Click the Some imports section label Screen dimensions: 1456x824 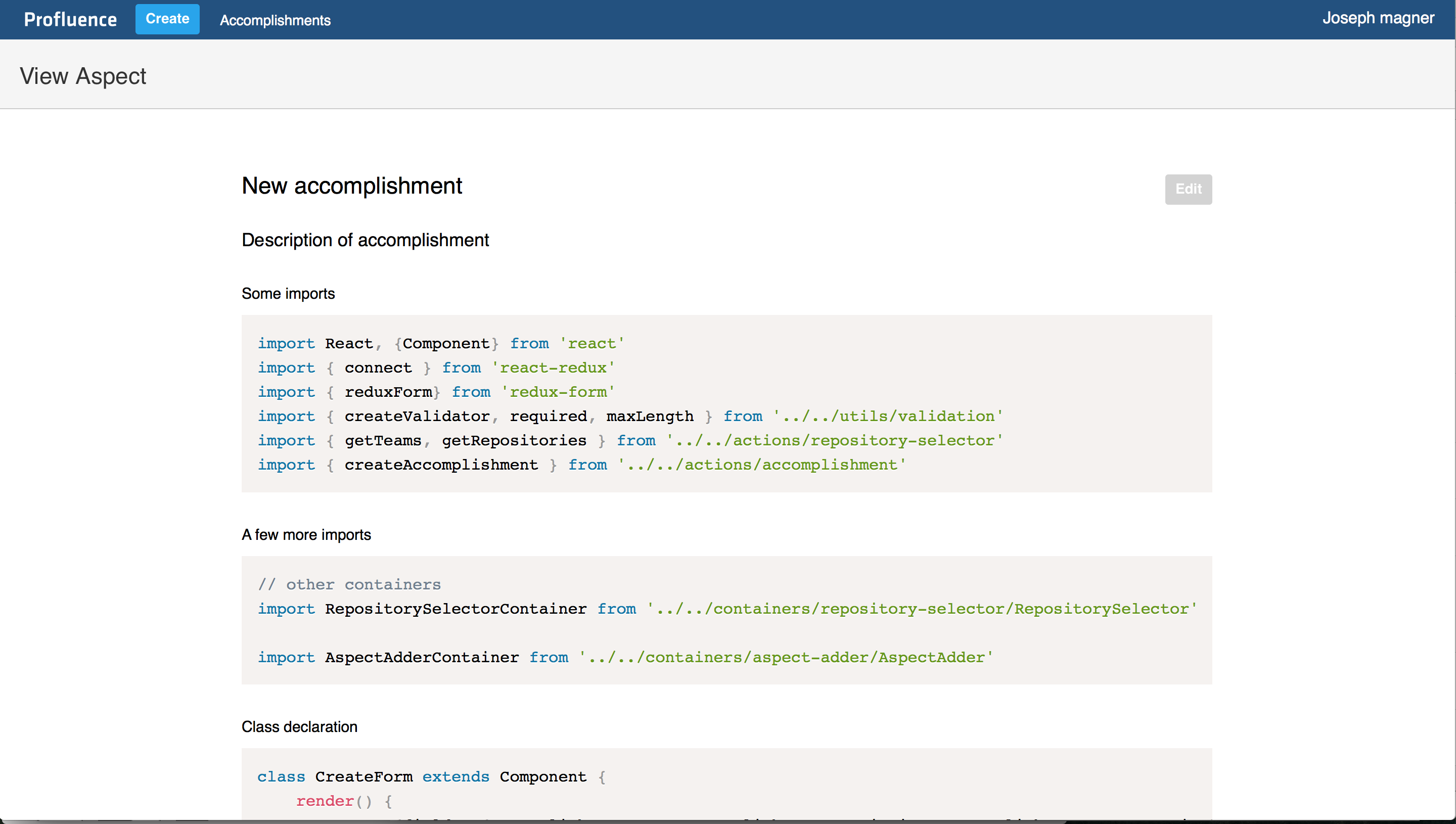pyautogui.click(x=288, y=294)
